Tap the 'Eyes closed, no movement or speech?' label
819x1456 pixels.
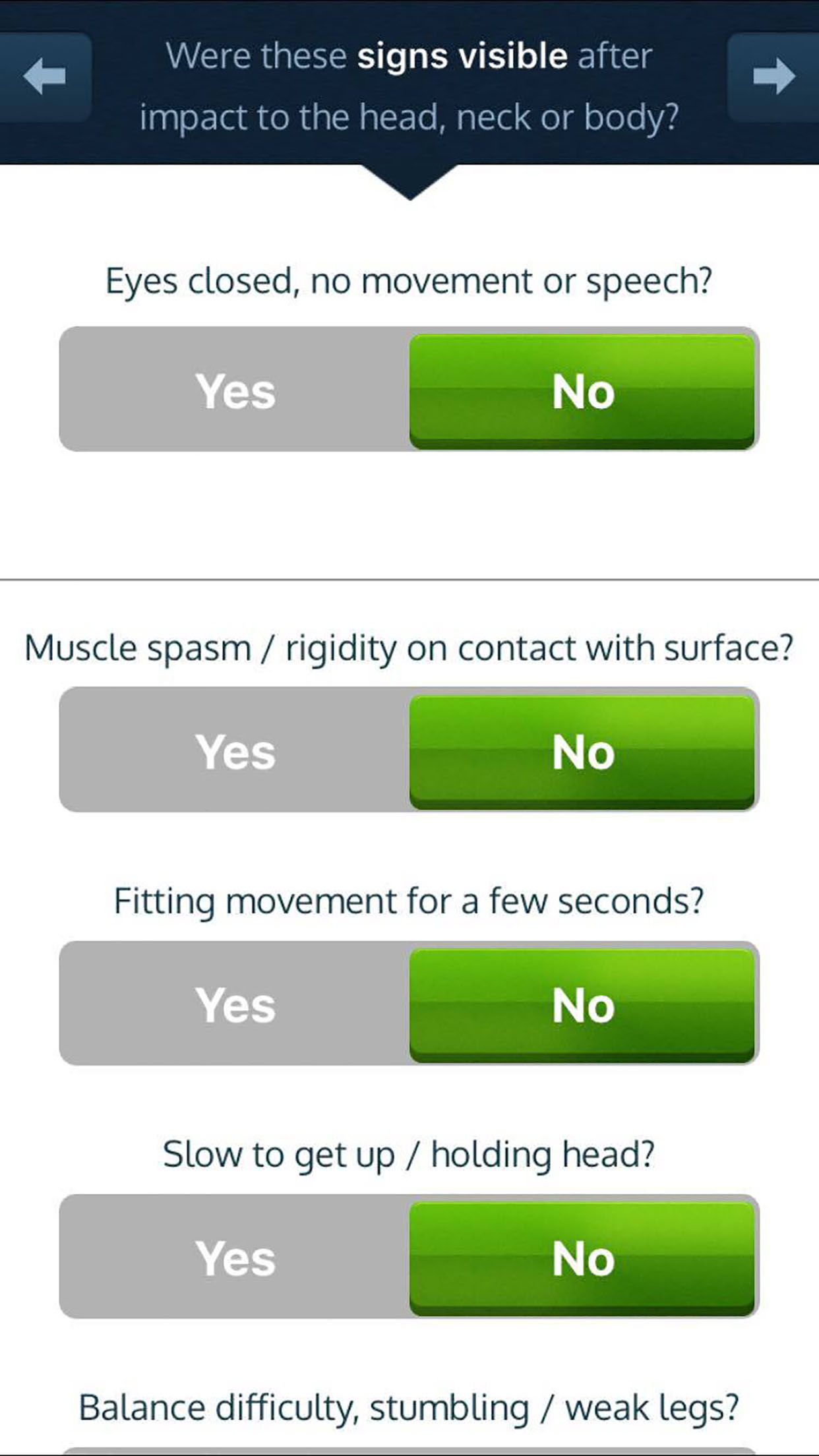[x=409, y=282]
